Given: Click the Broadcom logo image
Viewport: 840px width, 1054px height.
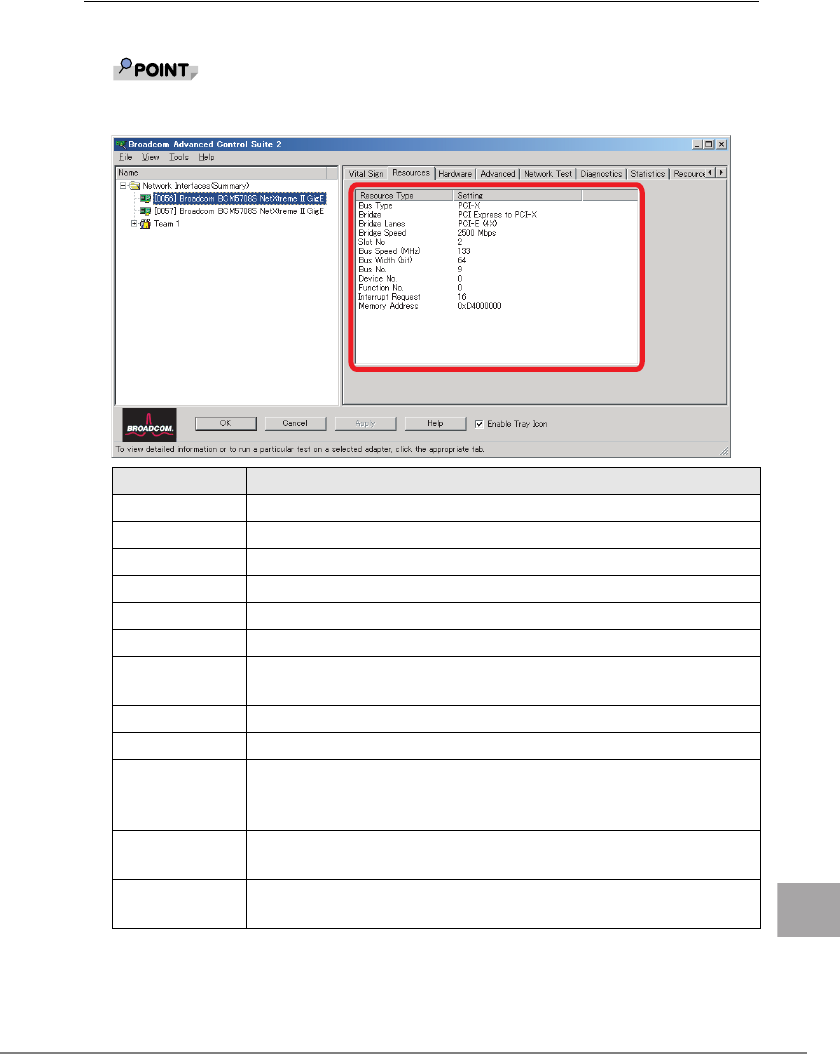Looking at the screenshot, I should coord(149,424).
